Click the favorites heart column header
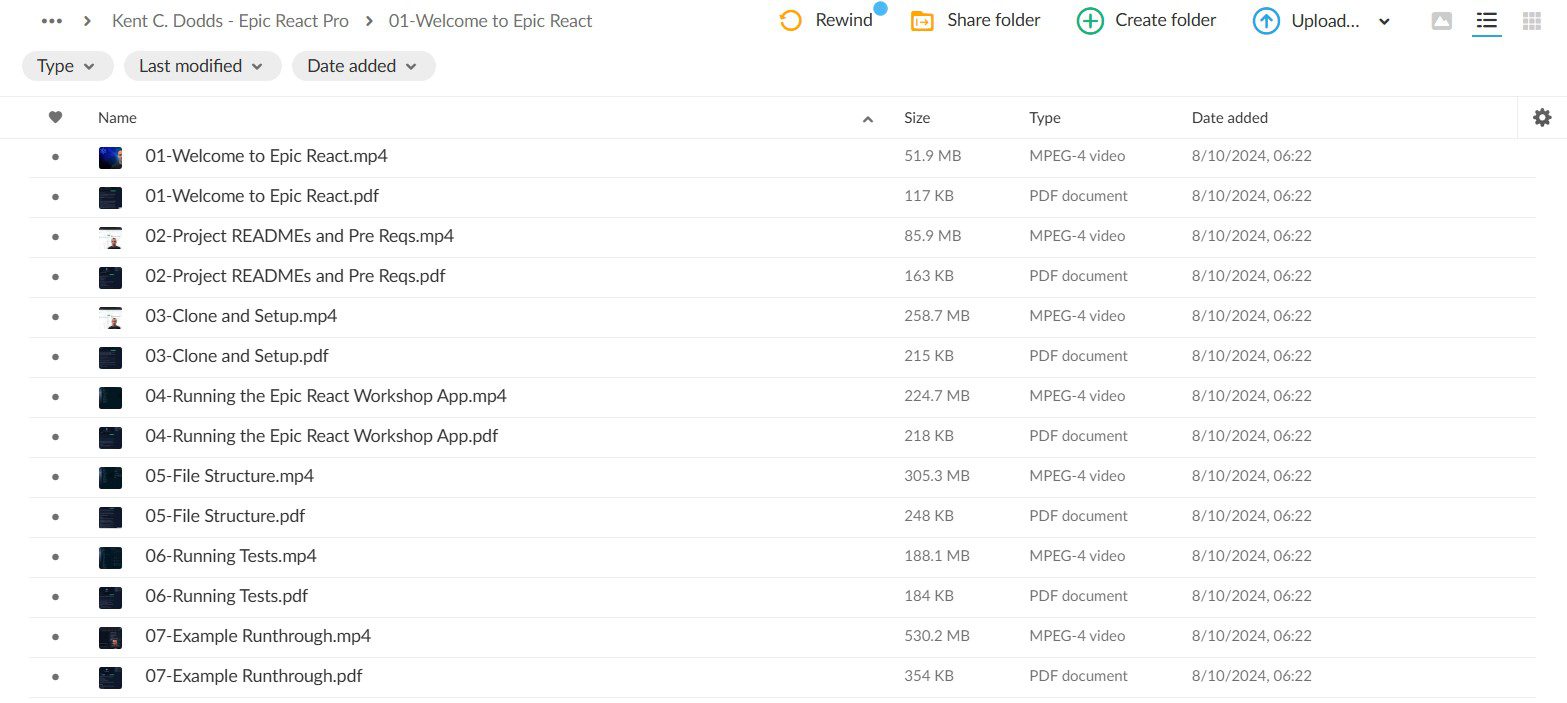The height and width of the screenshot is (703, 1567). 55,118
